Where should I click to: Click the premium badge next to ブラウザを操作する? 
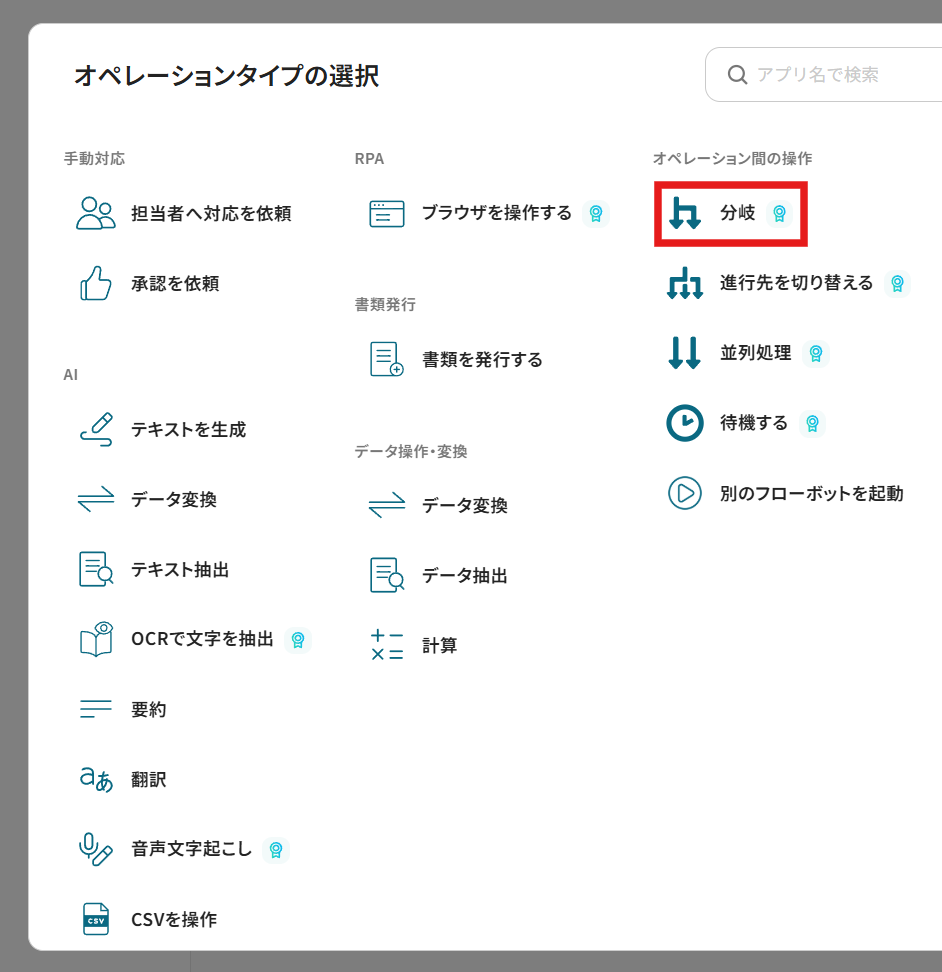pyautogui.click(x=596, y=213)
